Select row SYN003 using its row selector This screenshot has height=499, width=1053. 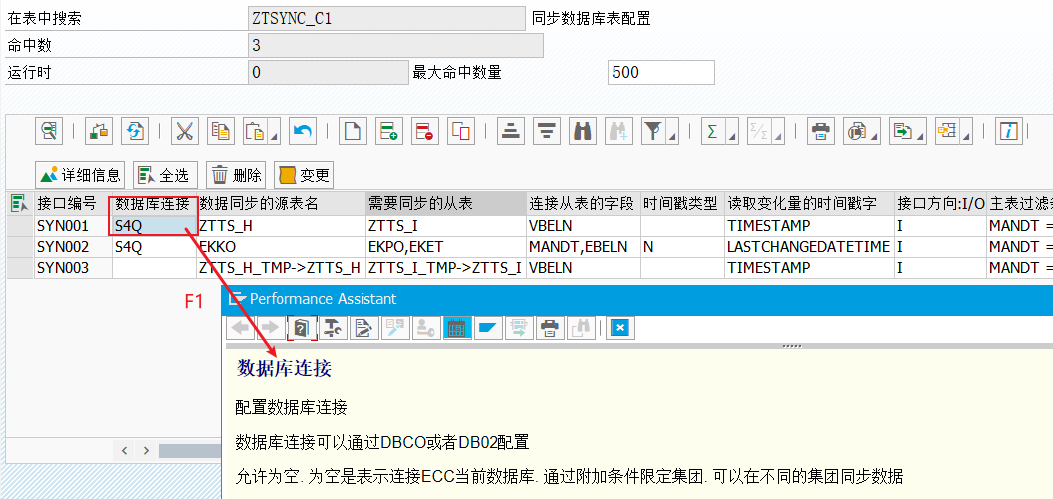pyautogui.click(x=19, y=267)
